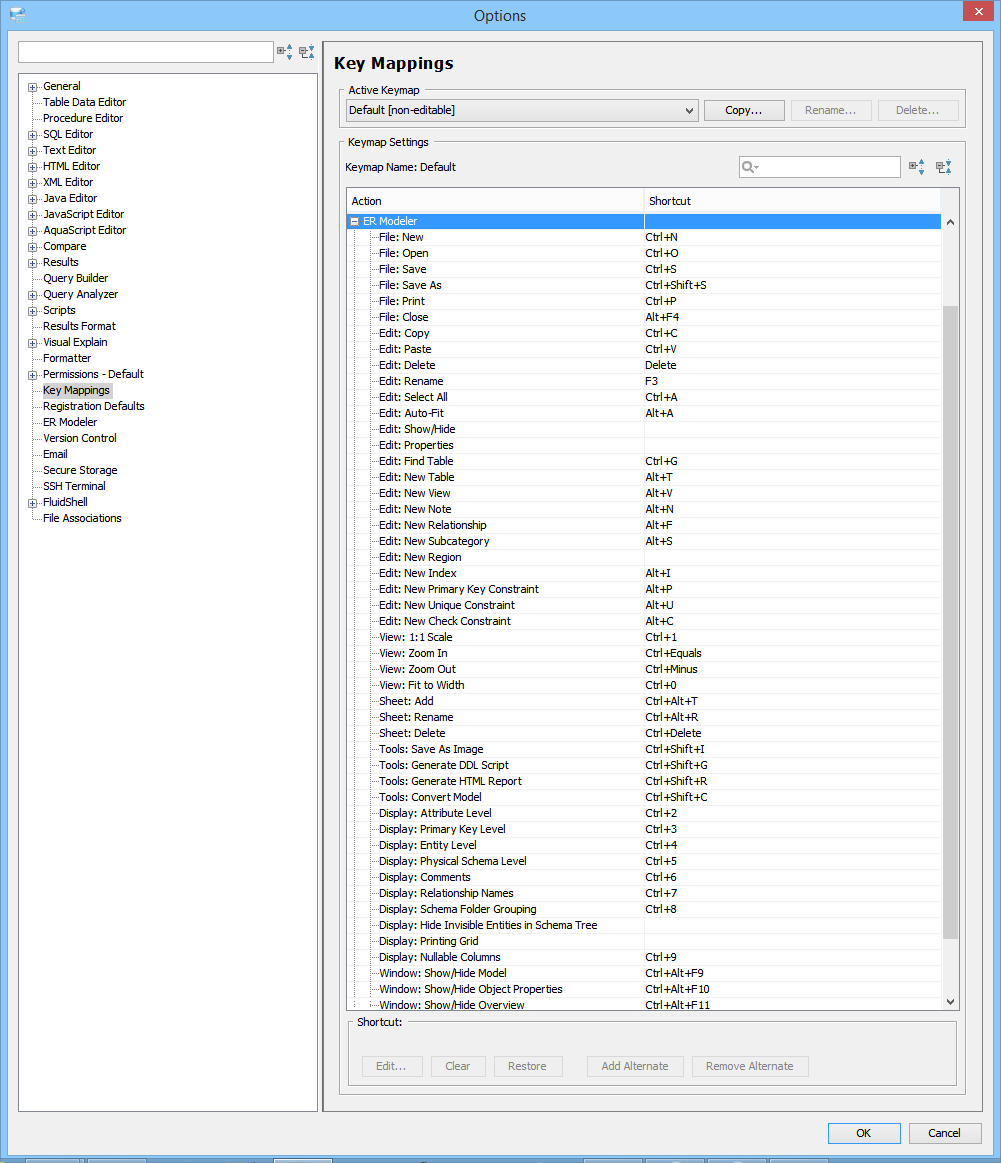Screen dimensions: 1001x1163
Task: Expand the Java Editor tree node
Action: (33, 199)
